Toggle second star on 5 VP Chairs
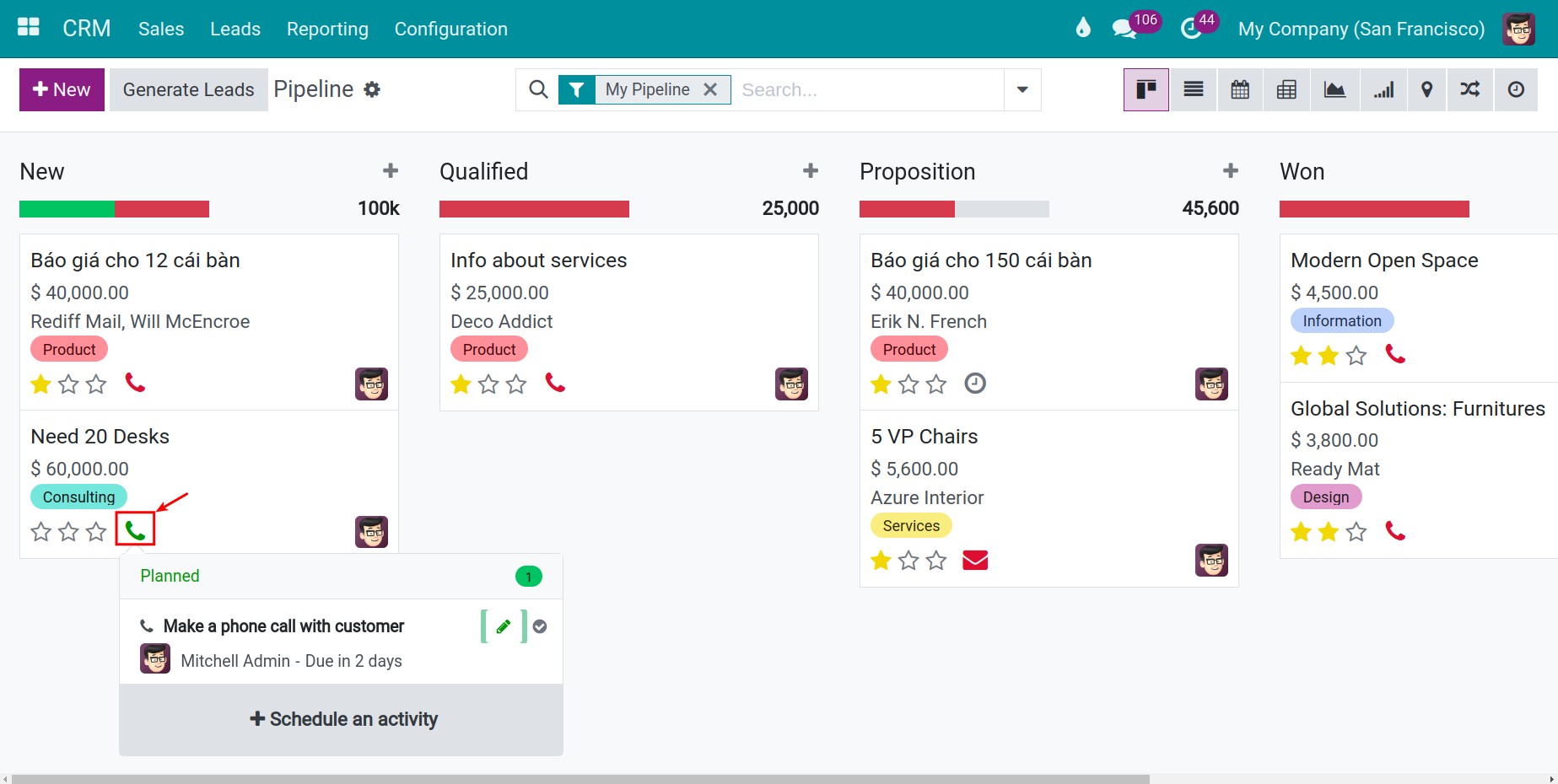 (908, 561)
